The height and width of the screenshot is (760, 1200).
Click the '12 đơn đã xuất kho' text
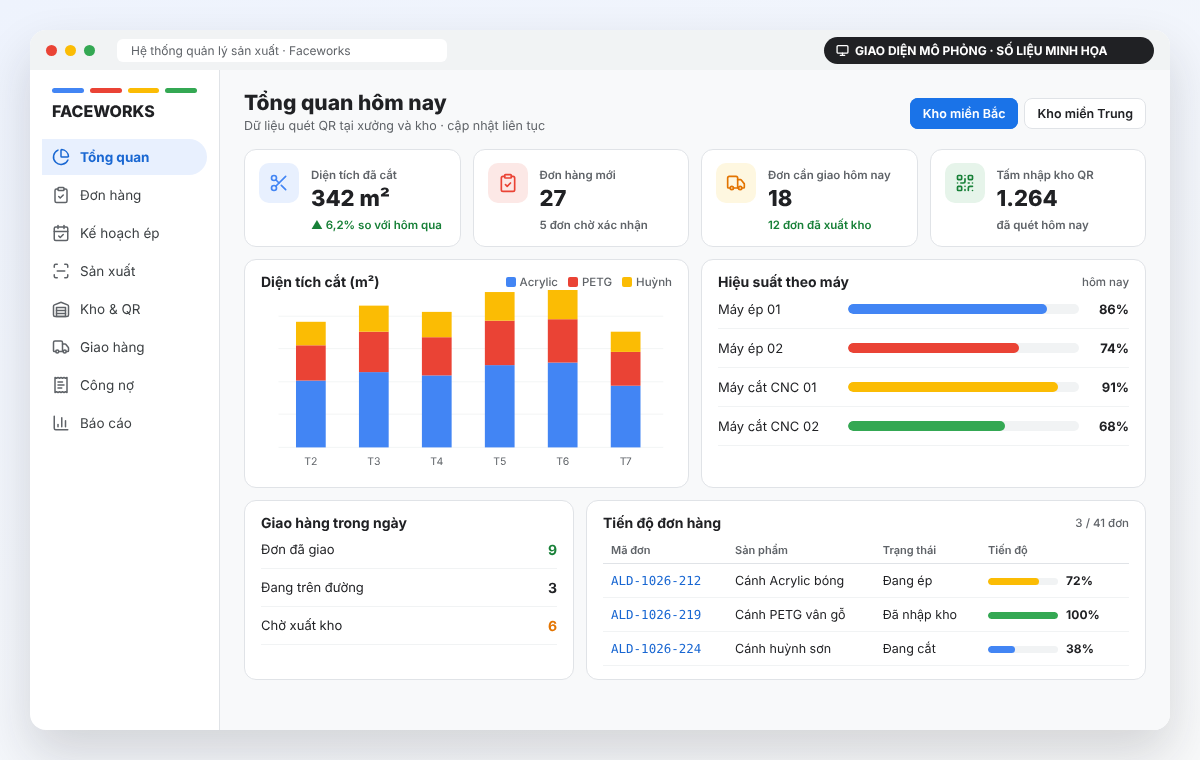(819, 225)
